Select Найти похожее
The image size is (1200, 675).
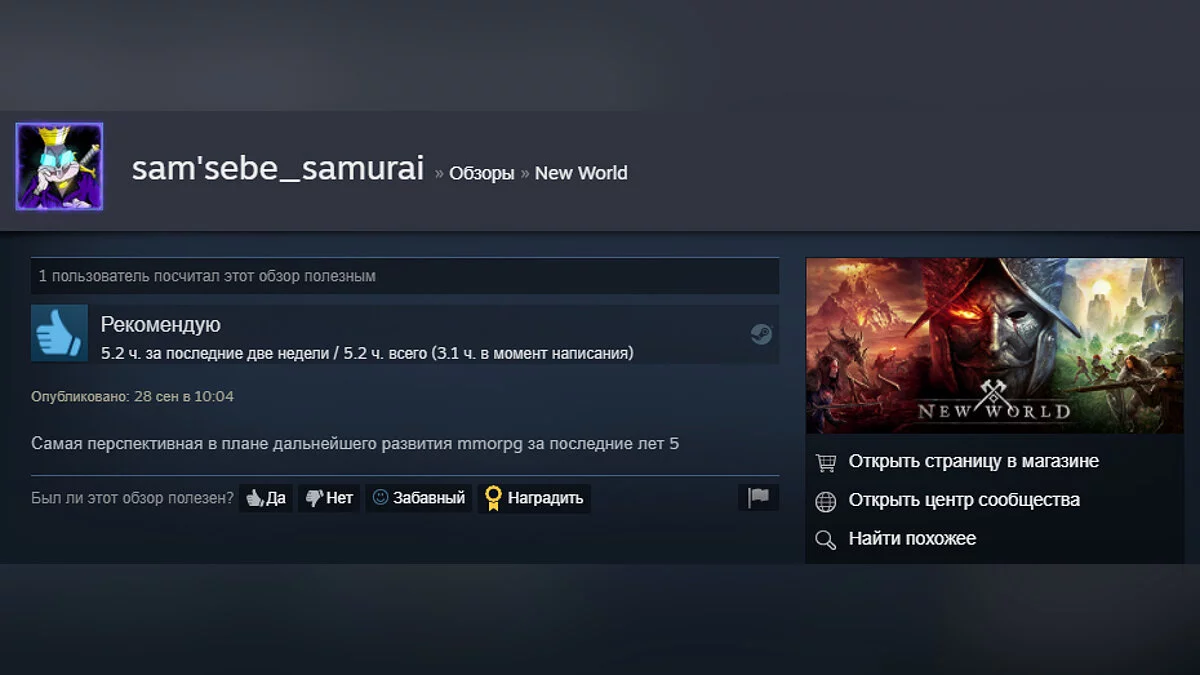(x=912, y=539)
